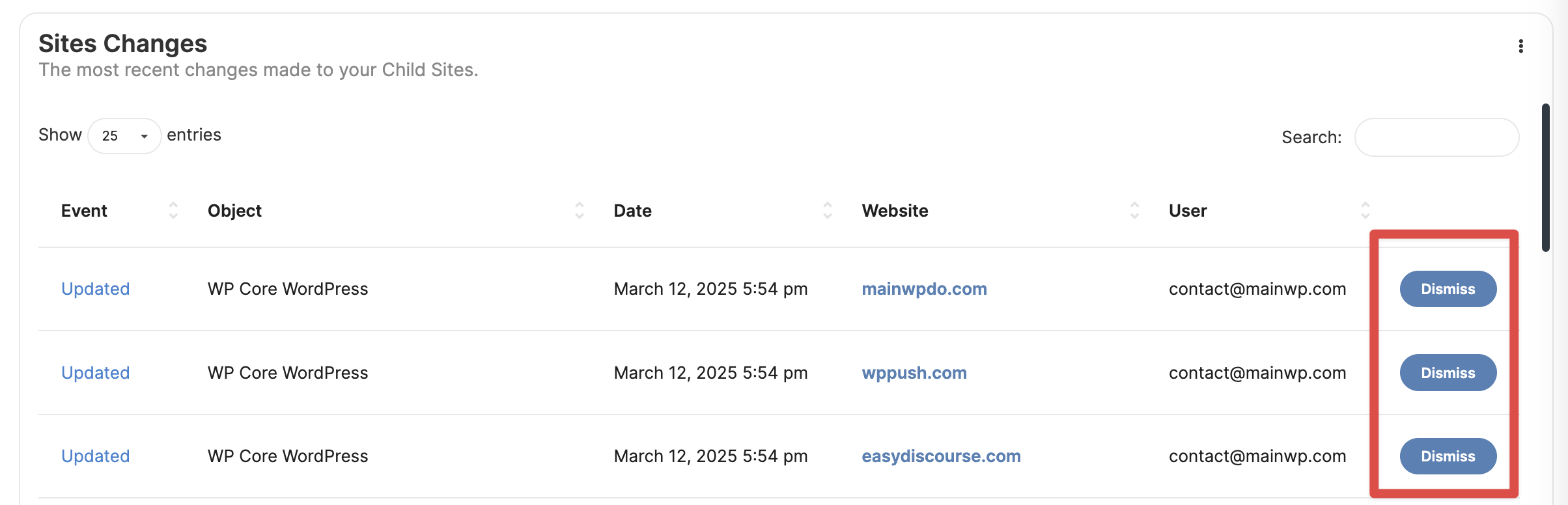Click the Updated event link for mainwpdo.com
This screenshot has height=505, width=1568.
pyautogui.click(x=96, y=289)
